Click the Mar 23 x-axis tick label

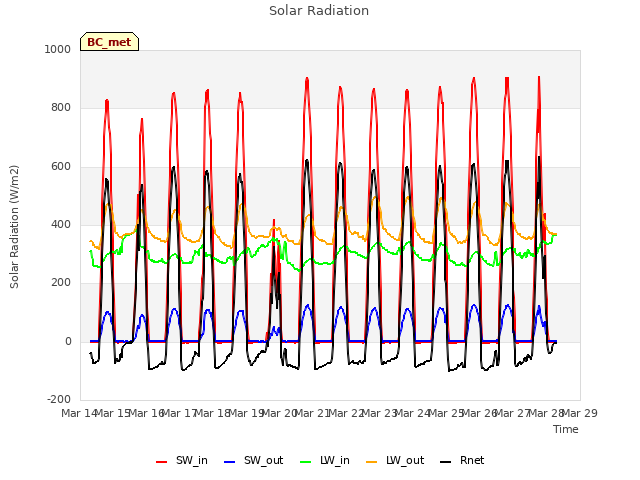click(x=380, y=413)
